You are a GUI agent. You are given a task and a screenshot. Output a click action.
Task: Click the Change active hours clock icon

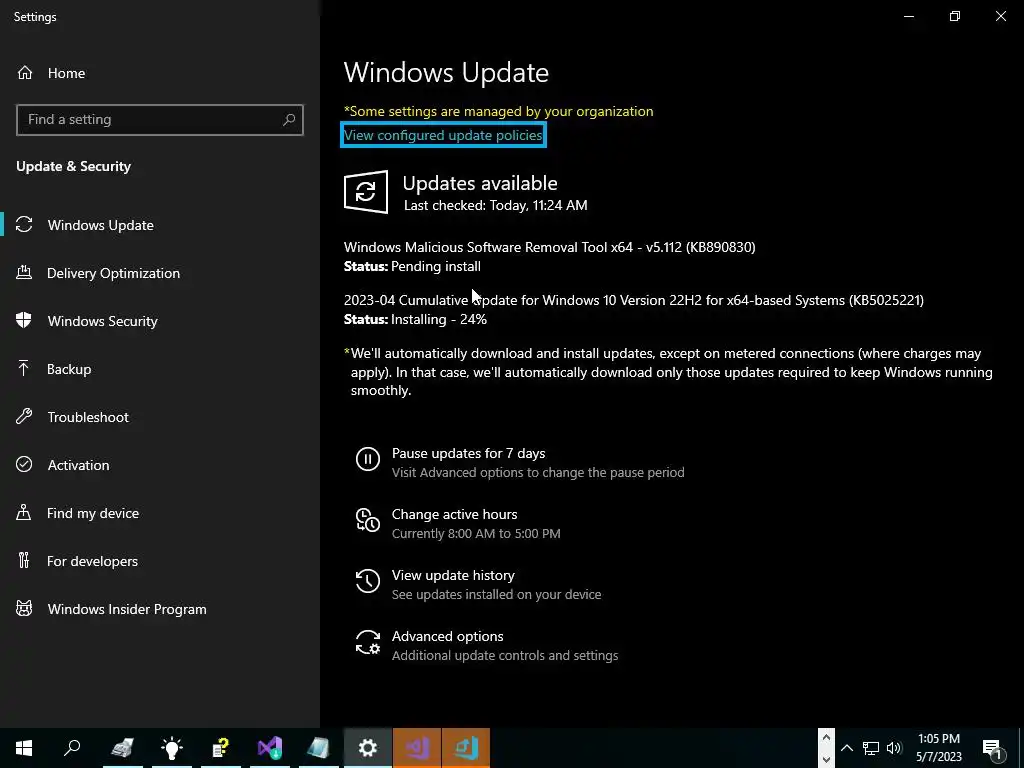(368, 520)
